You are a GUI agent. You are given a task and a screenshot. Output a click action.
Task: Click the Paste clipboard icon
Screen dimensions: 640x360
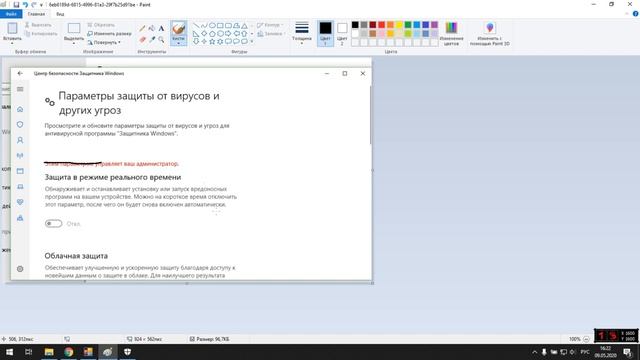point(12,28)
